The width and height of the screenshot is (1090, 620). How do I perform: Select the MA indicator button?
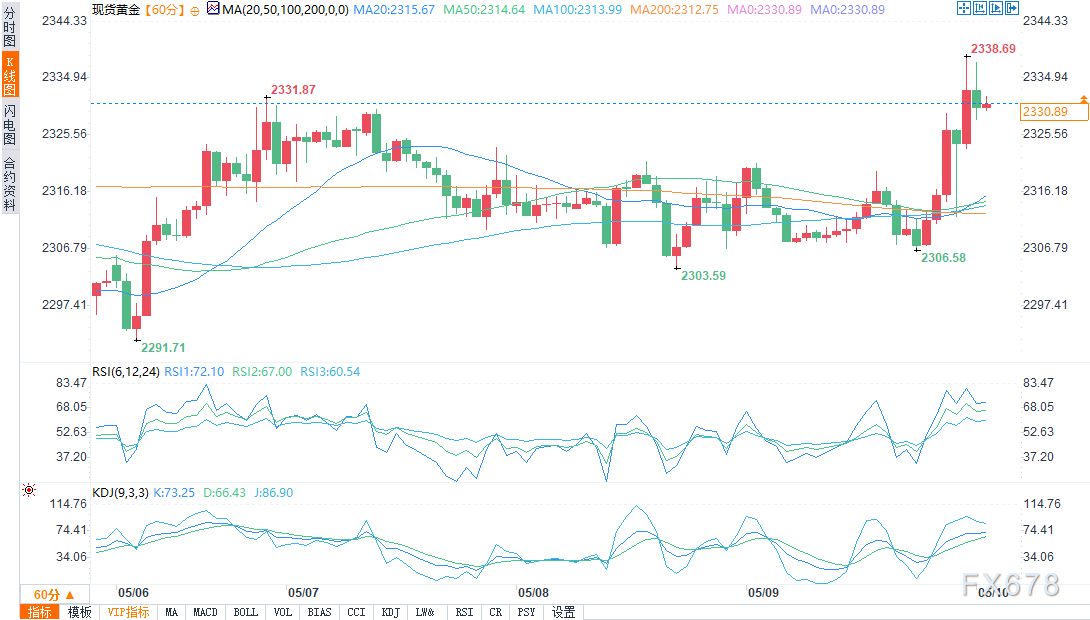click(x=172, y=612)
